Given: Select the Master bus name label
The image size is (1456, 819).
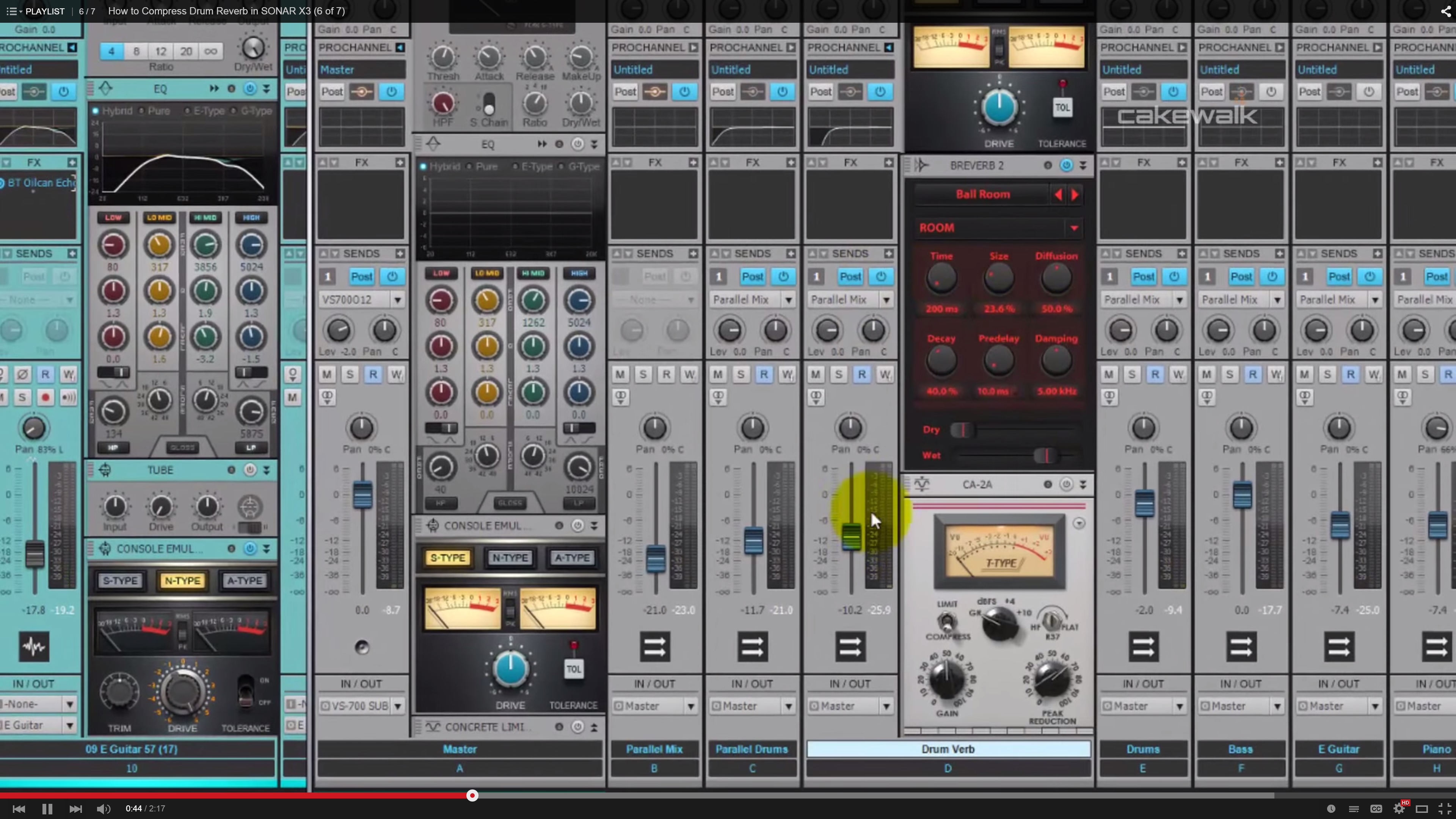Looking at the screenshot, I should point(460,749).
